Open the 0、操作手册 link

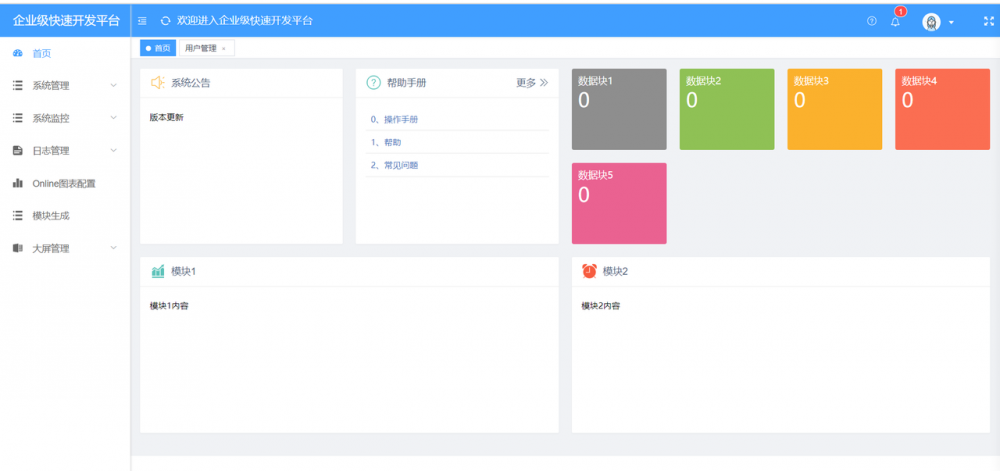click(x=394, y=119)
